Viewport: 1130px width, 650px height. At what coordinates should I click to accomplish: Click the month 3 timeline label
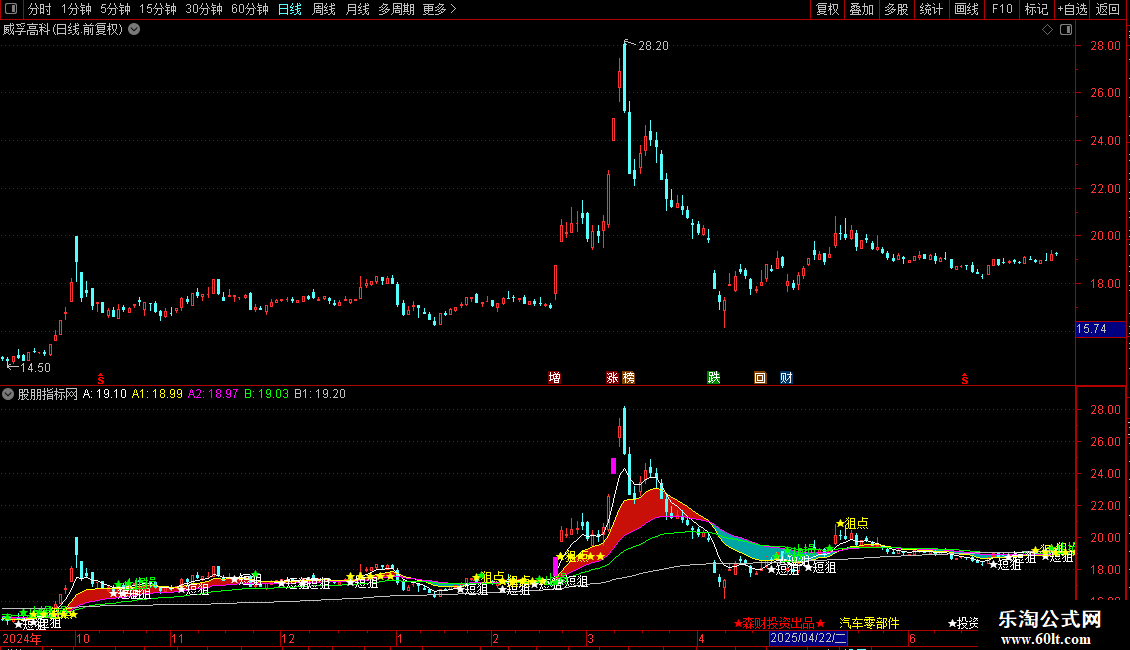point(590,638)
